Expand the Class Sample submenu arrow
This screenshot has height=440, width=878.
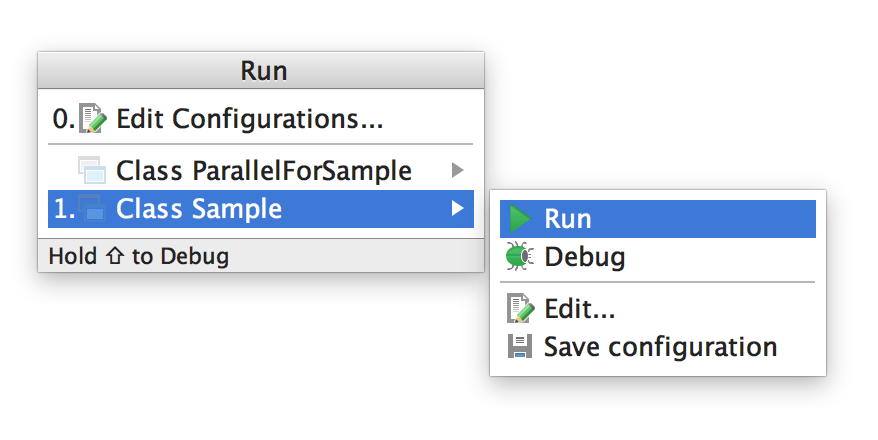tap(458, 208)
